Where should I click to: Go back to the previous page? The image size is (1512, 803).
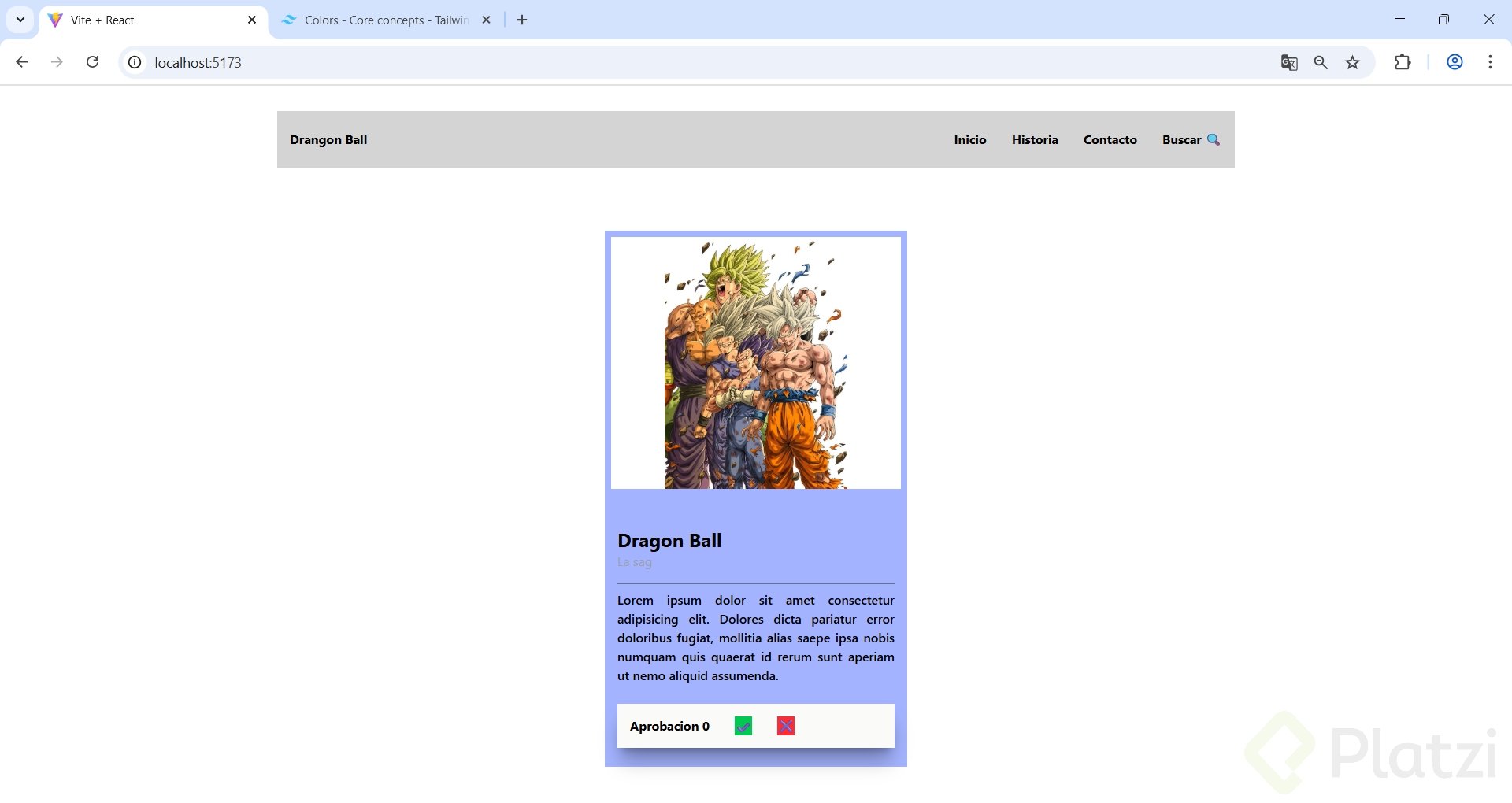coord(22,62)
